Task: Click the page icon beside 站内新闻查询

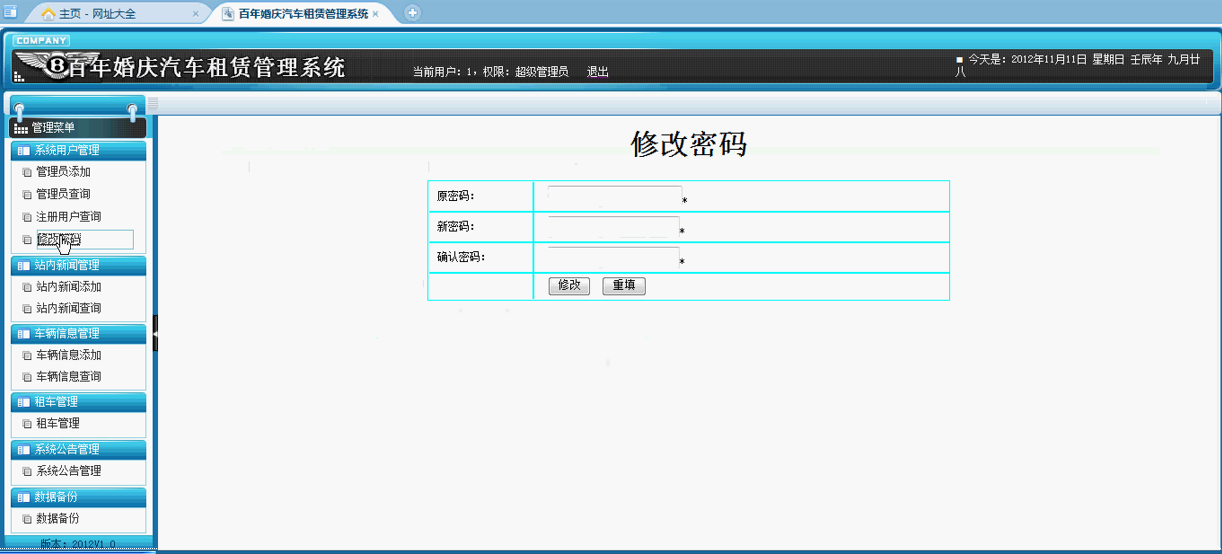Action: click(27, 309)
